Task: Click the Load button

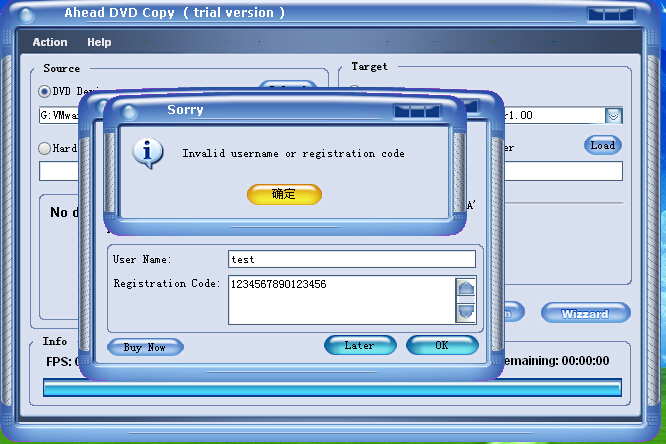Action: coord(603,145)
